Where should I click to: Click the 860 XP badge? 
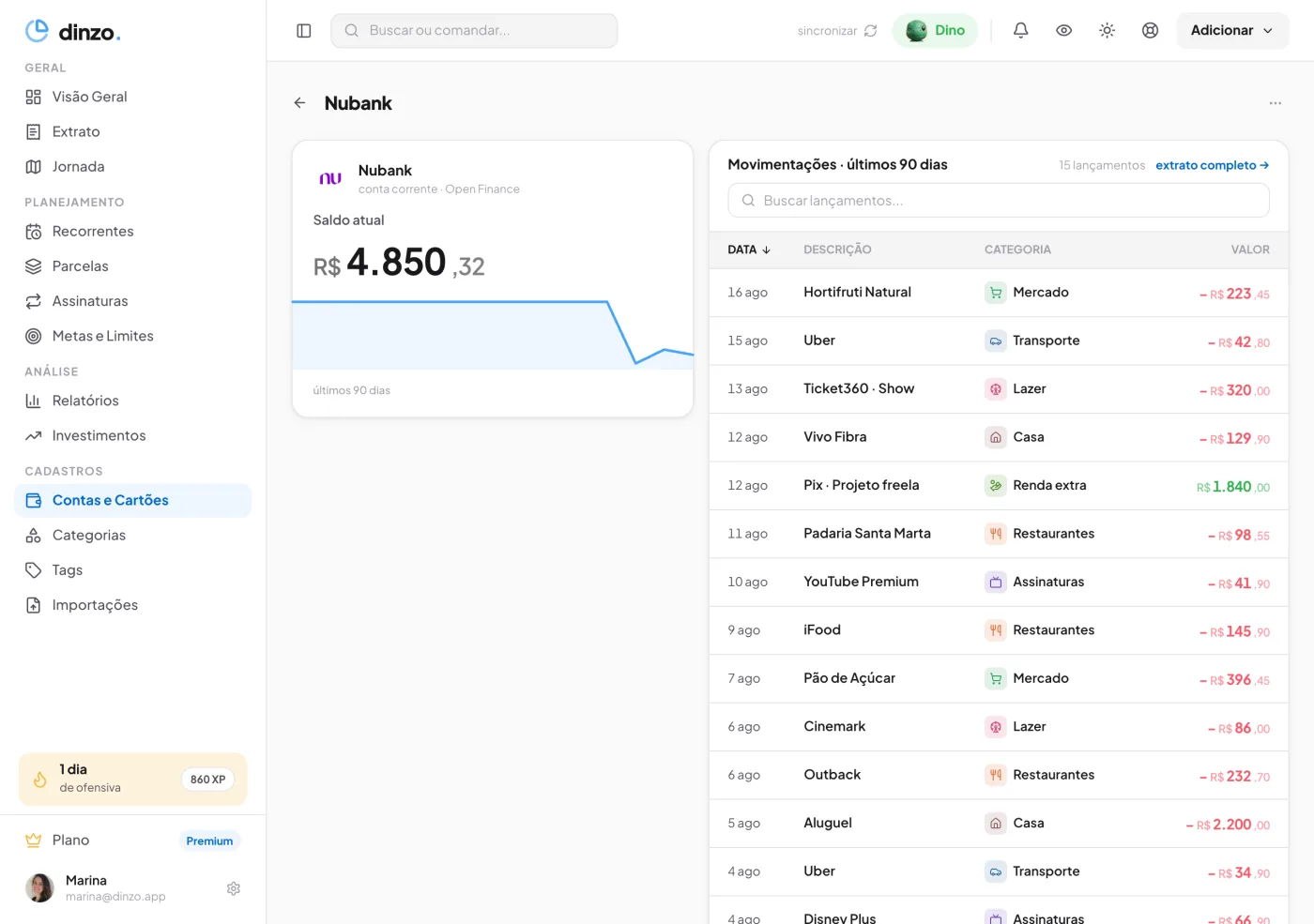point(208,780)
